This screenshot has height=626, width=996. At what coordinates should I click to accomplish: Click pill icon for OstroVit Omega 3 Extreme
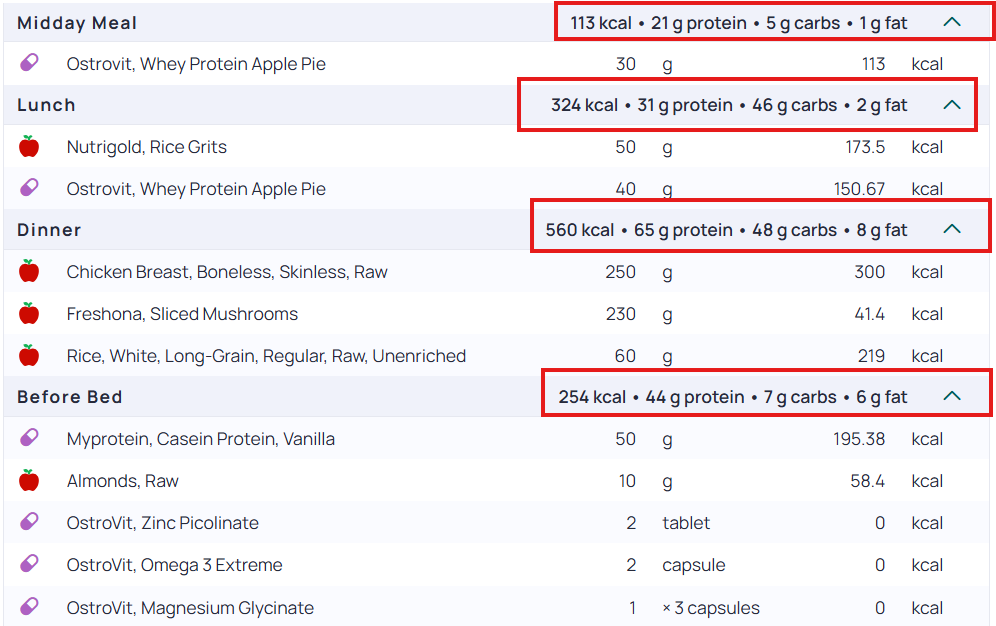[x=29, y=564]
